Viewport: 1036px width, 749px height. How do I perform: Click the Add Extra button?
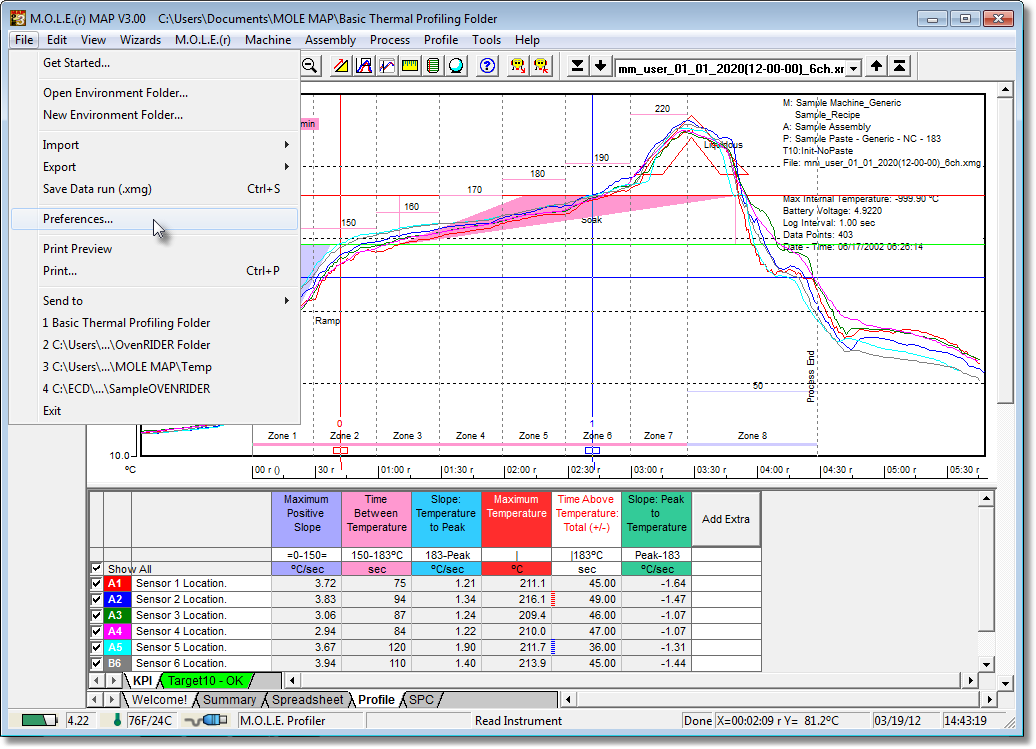point(725,519)
